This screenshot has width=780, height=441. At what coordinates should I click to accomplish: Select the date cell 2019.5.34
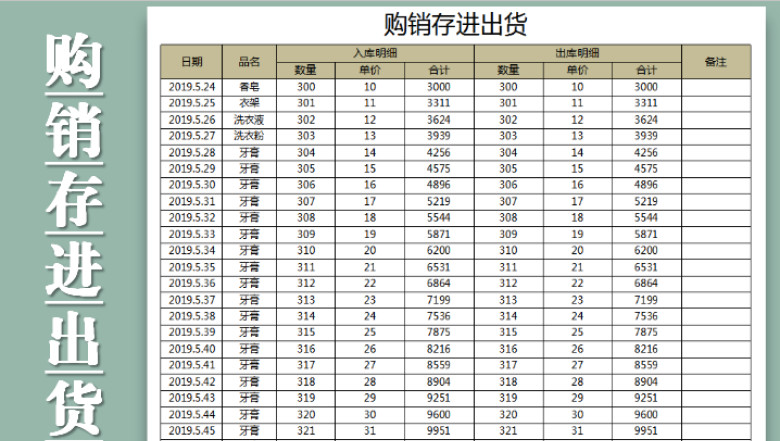coord(192,251)
